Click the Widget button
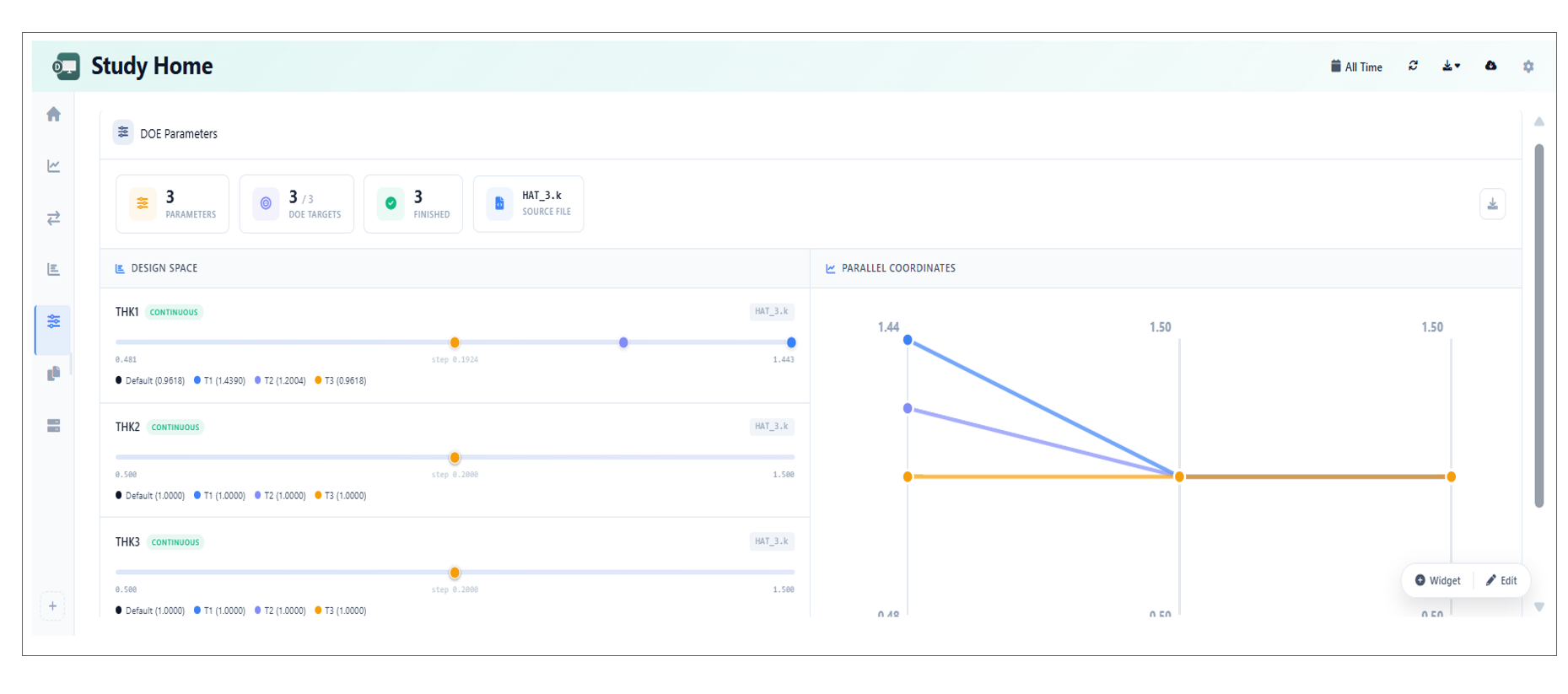The image size is (1568, 694). click(1437, 580)
